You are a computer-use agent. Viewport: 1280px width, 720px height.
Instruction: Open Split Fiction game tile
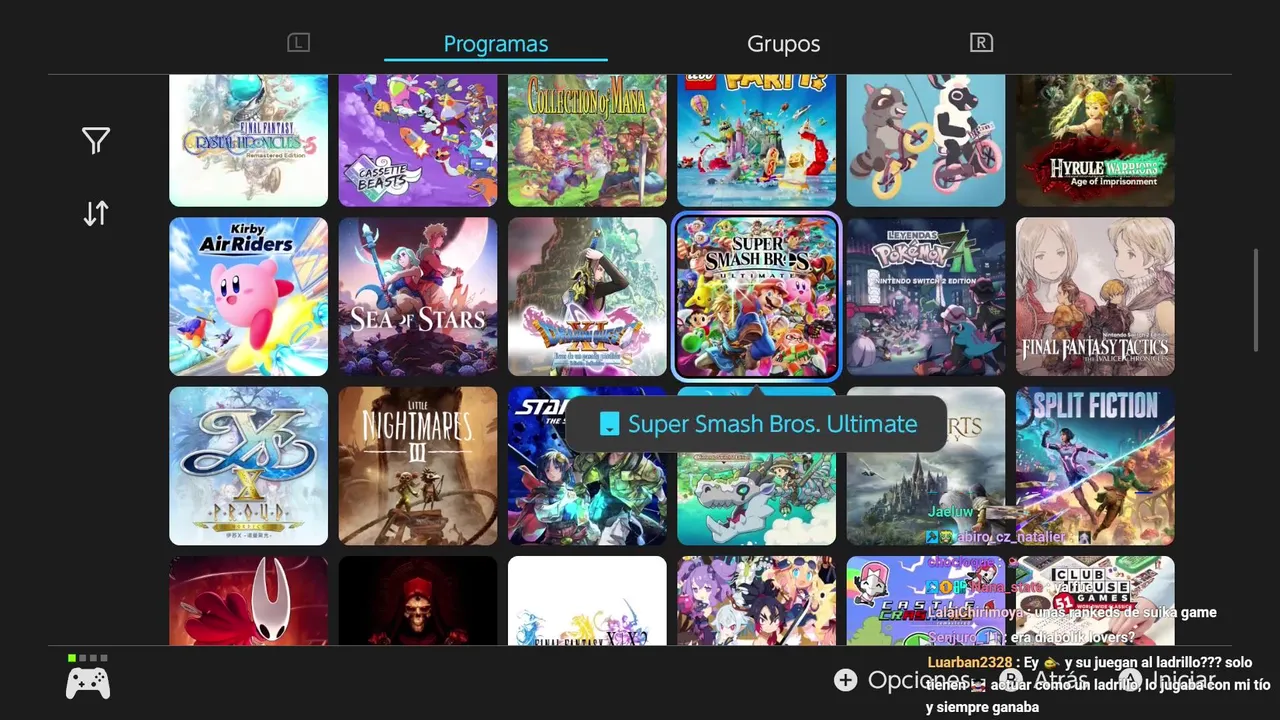[1095, 466]
